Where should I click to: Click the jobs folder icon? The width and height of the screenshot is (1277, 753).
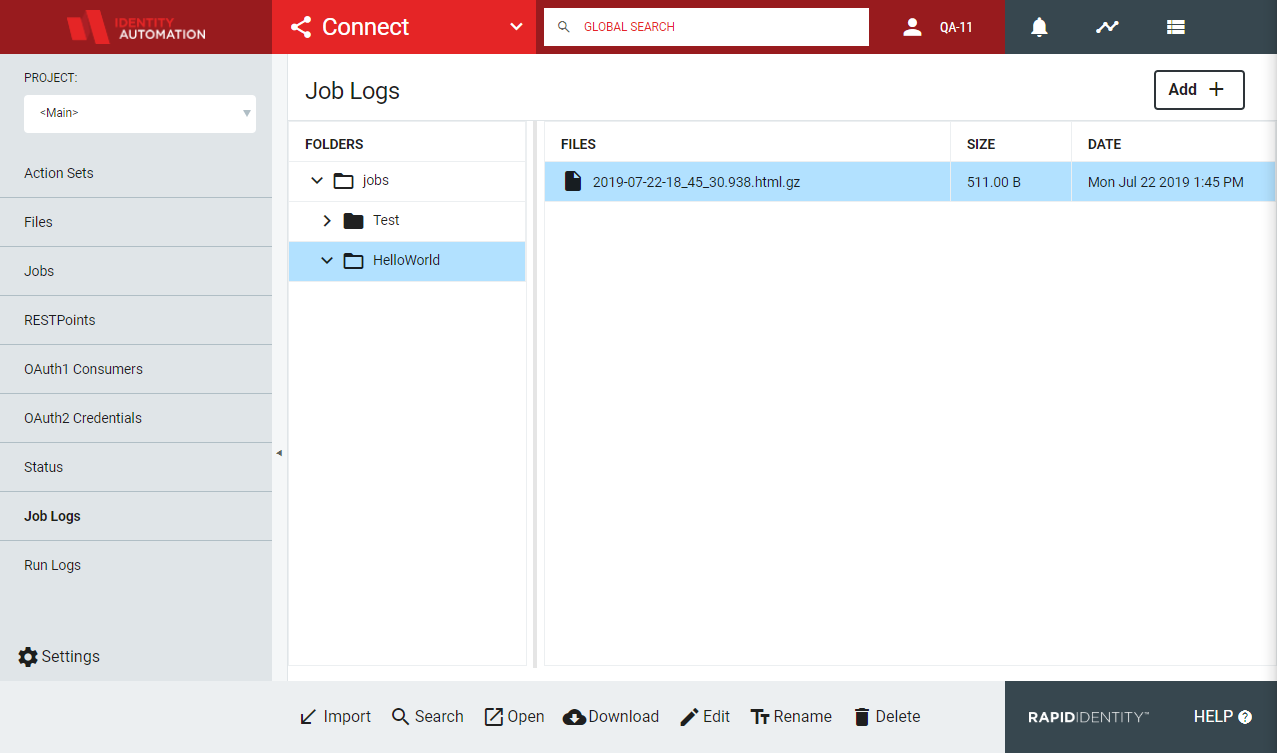tap(343, 181)
